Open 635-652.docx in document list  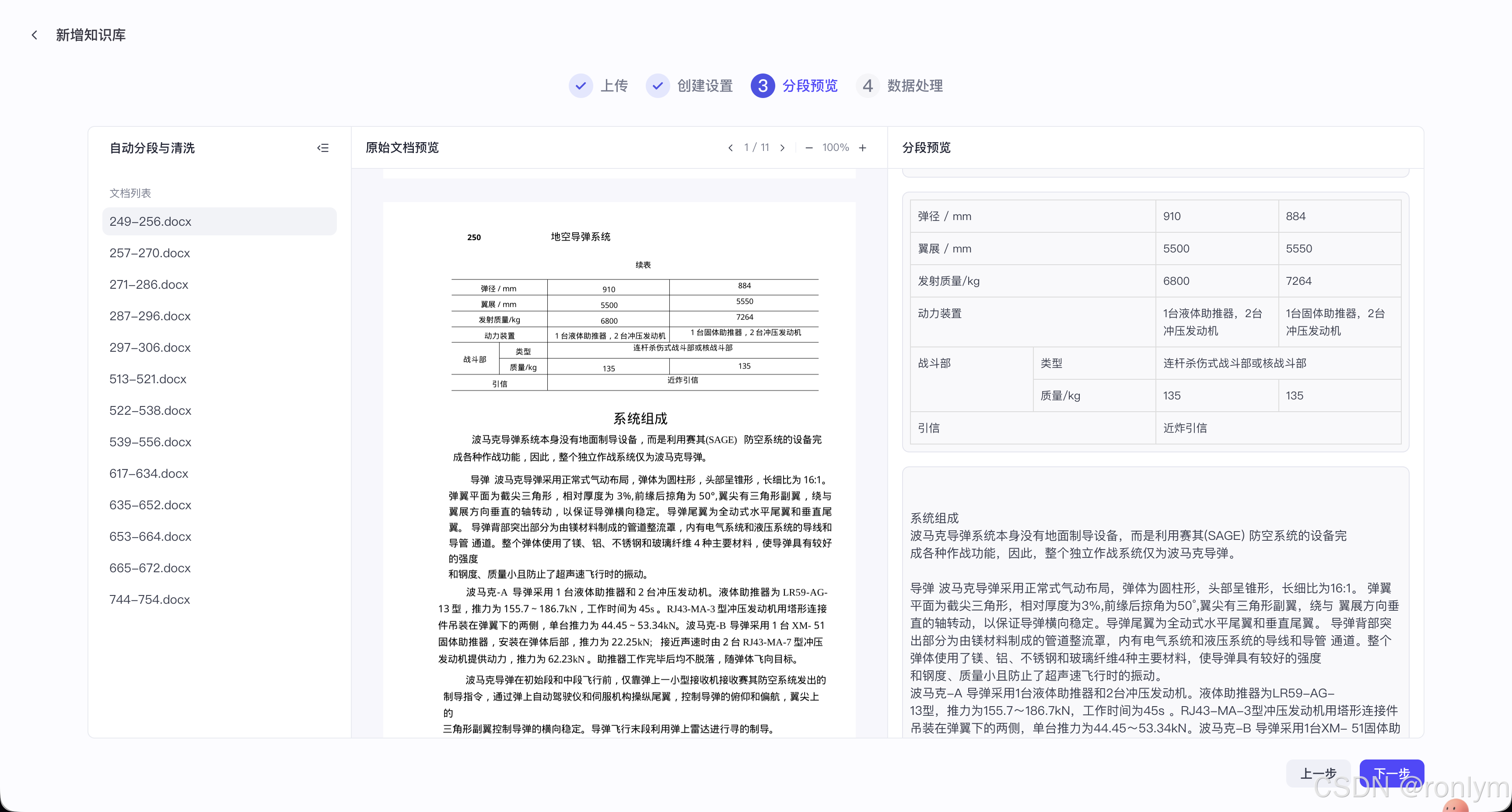click(220, 505)
